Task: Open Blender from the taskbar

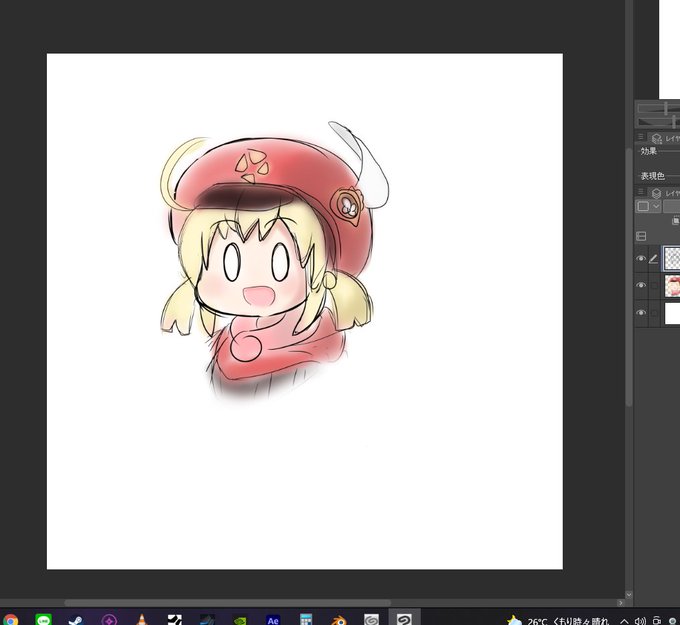Action: [339, 621]
